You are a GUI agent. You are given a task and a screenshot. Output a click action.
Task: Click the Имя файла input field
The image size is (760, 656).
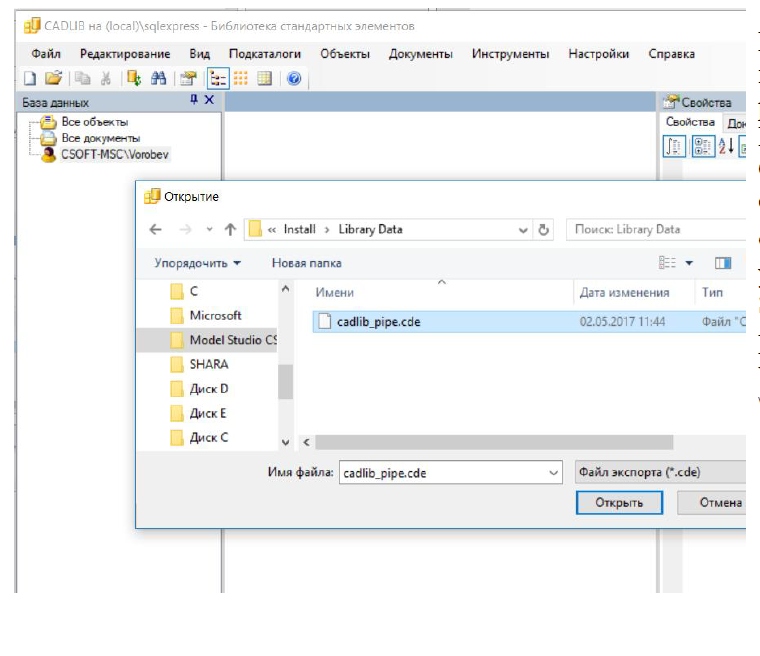coord(451,473)
